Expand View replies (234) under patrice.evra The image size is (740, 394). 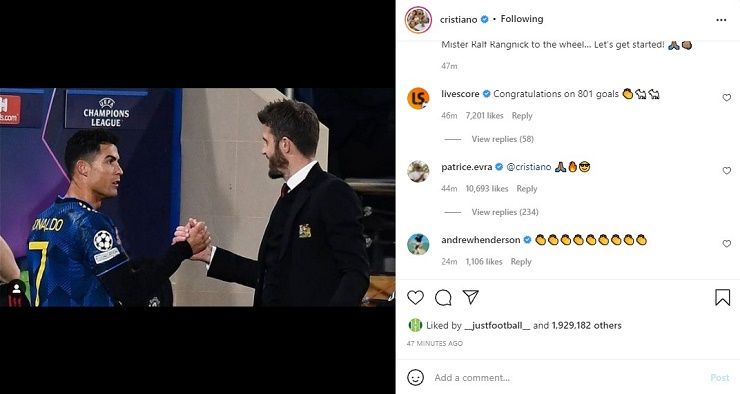click(x=505, y=212)
